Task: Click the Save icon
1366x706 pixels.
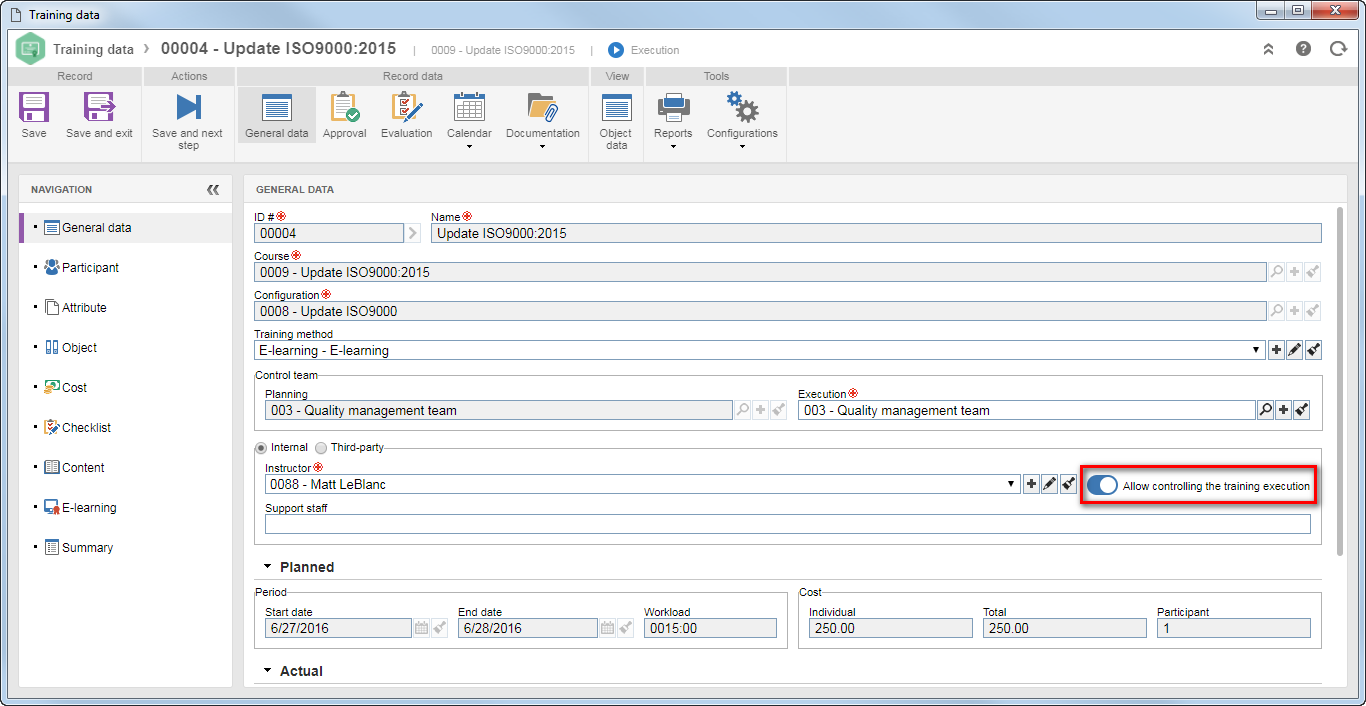Action: click(x=34, y=108)
